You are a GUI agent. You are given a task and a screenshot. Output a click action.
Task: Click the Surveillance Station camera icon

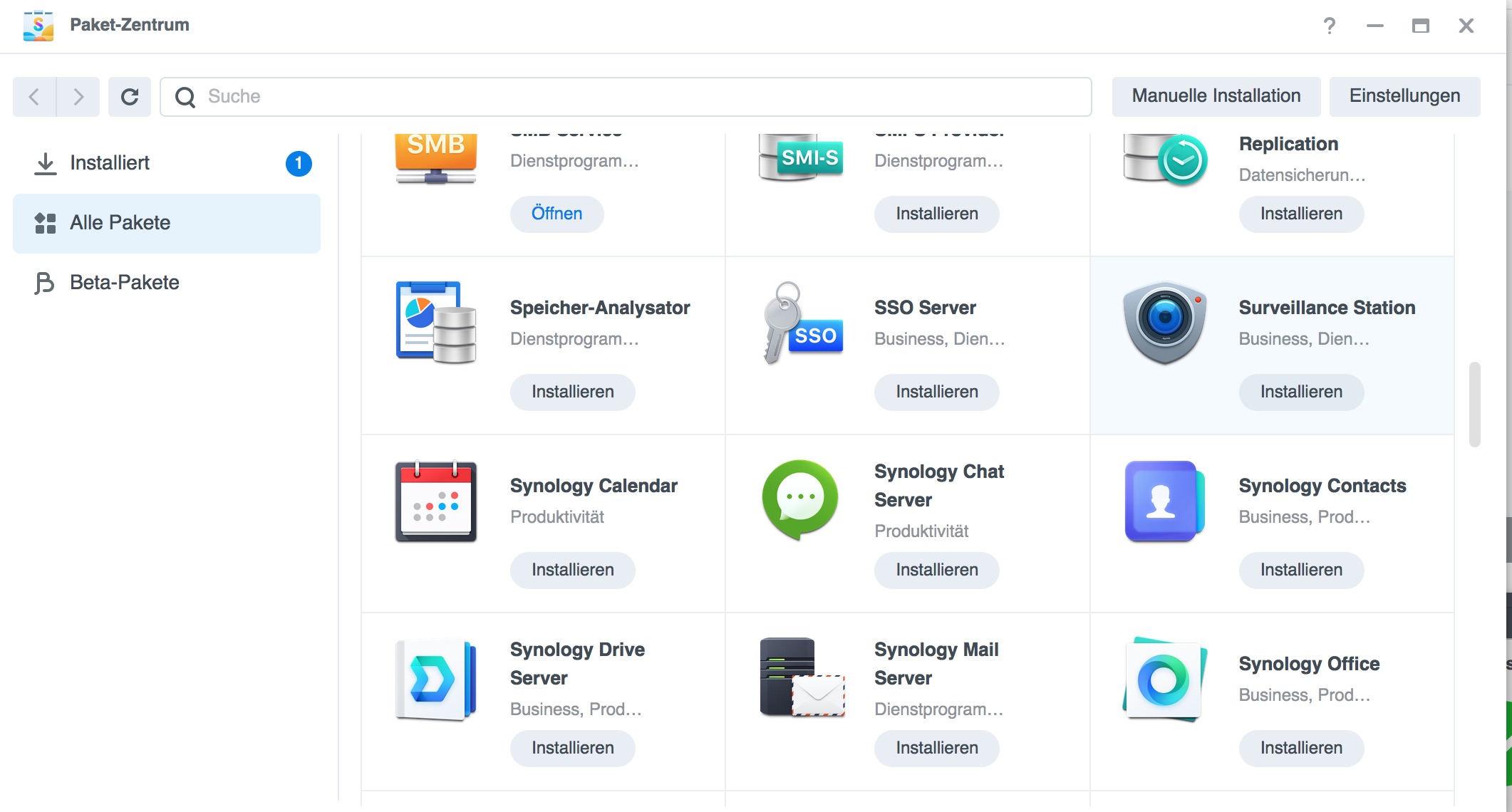coord(1164,323)
